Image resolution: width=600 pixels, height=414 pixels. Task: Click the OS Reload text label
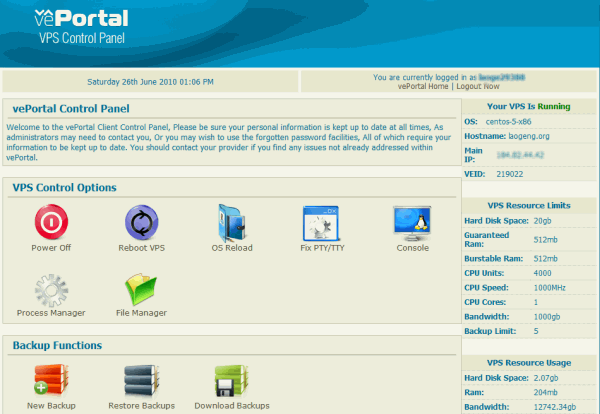232,248
